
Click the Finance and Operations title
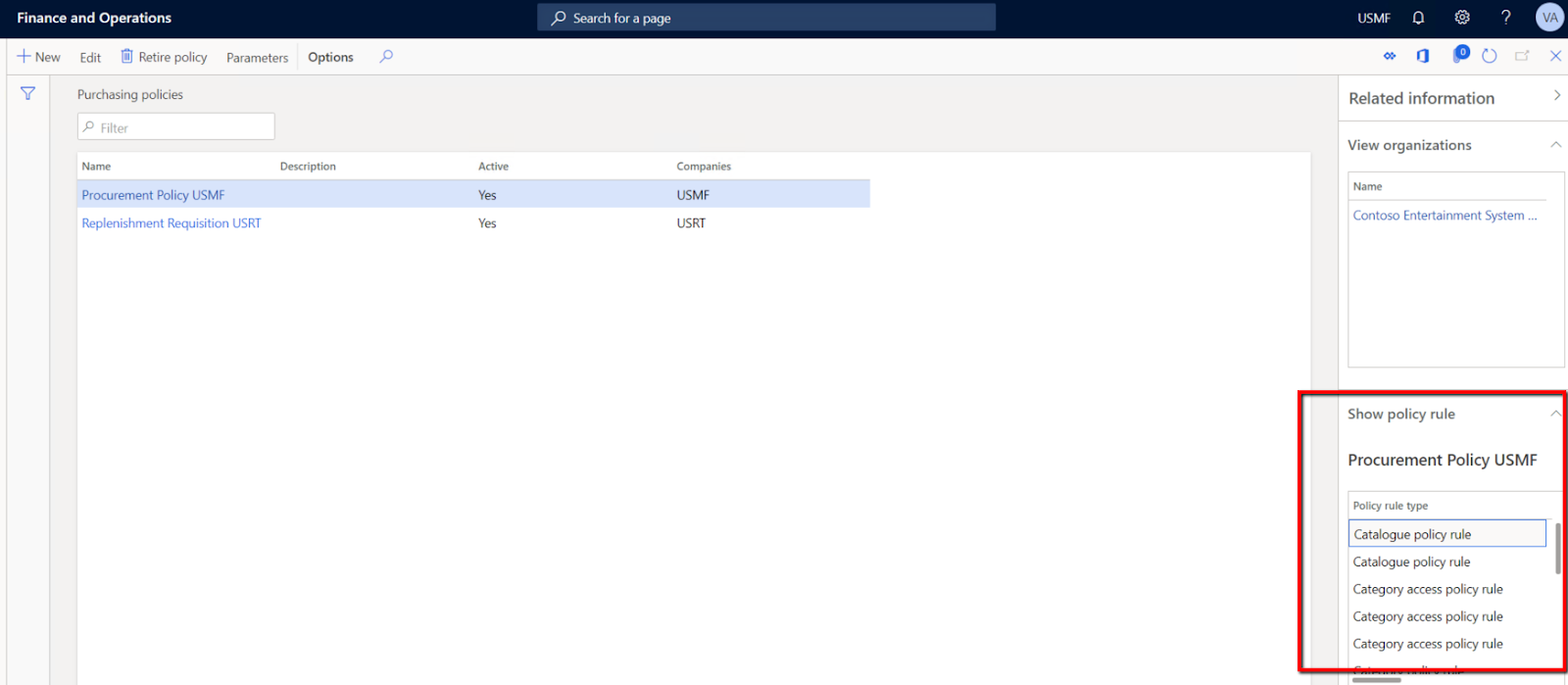(94, 18)
